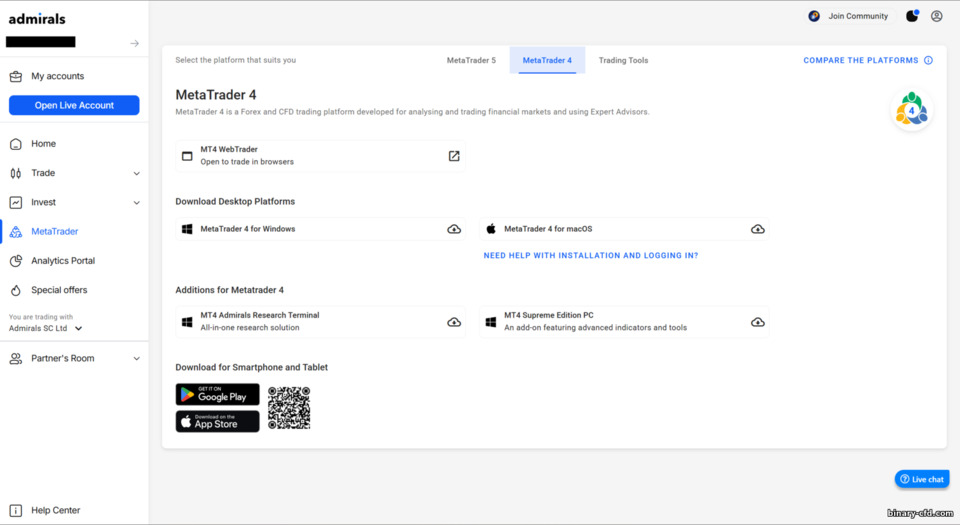This screenshot has height=525, width=960.
Task: Click MT4 Admirals Research Terminal download icon
Action: pos(454,322)
